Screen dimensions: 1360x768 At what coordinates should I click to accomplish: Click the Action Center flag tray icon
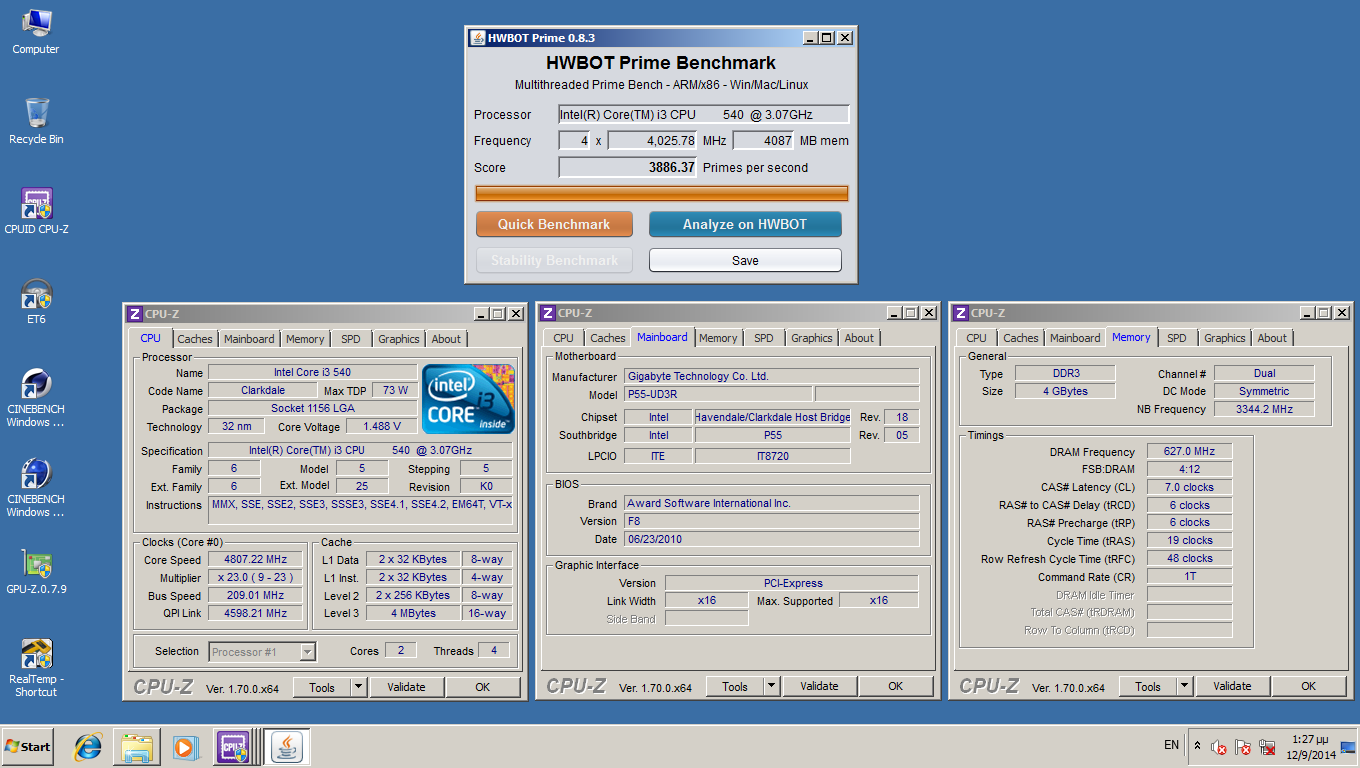pyautogui.click(x=1243, y=747)
